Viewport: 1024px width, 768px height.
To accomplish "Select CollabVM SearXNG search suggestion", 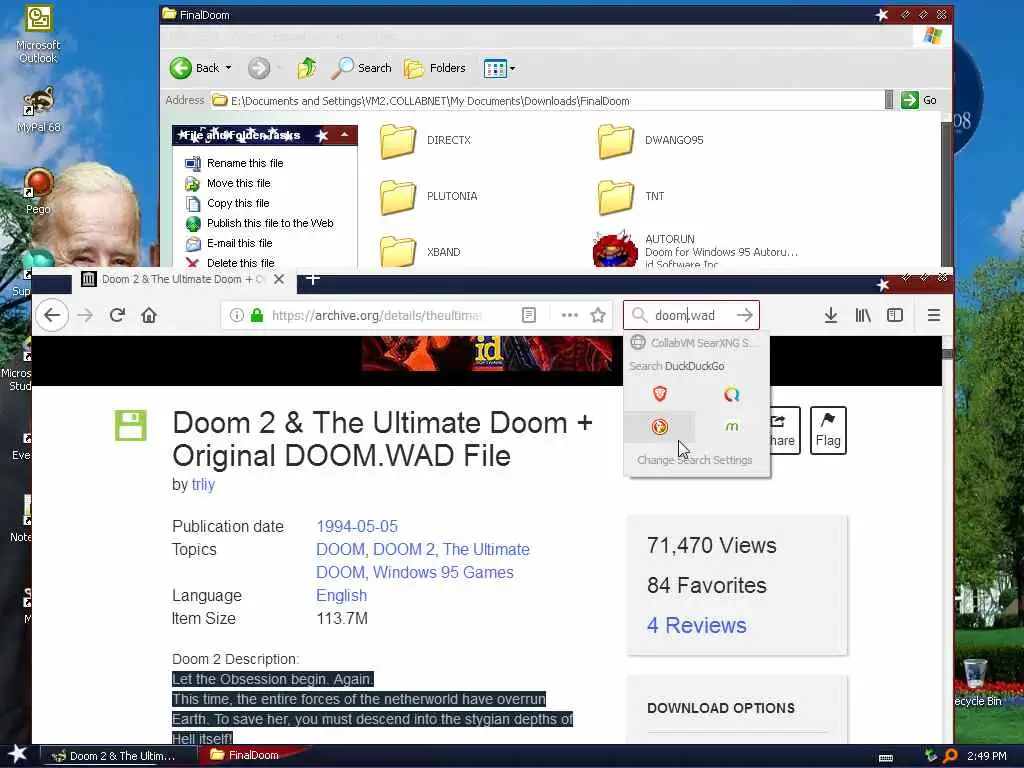I will point(697,343).
